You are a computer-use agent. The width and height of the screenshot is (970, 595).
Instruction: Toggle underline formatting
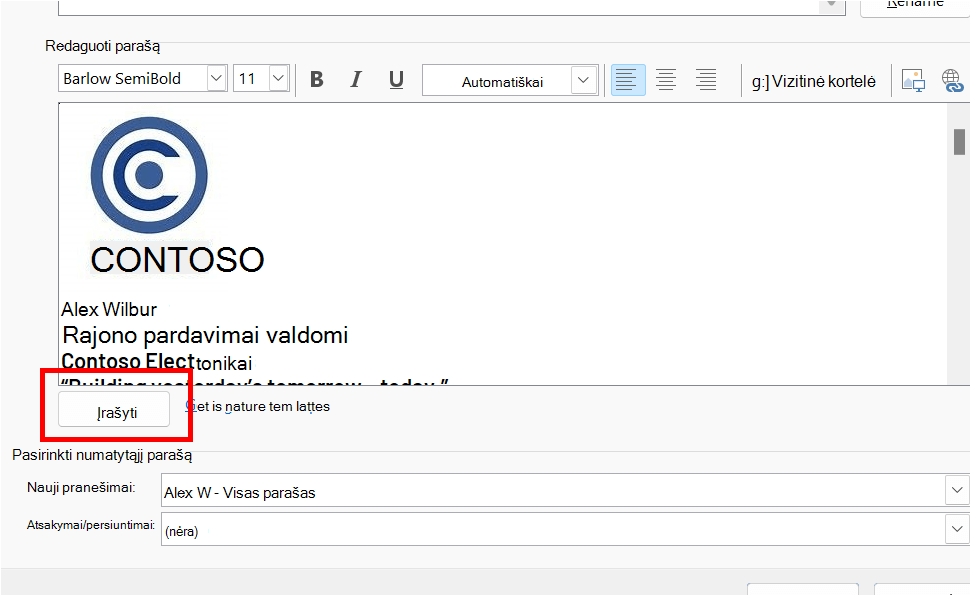[x=396, y=79]
